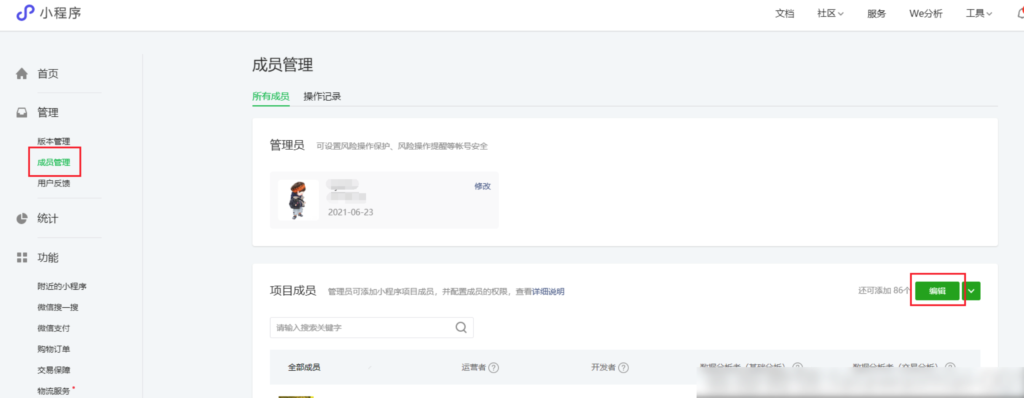The image size is (1024, 398).
Task: Click the 还可添加 86个 text
Action: [x=884, y=291]
